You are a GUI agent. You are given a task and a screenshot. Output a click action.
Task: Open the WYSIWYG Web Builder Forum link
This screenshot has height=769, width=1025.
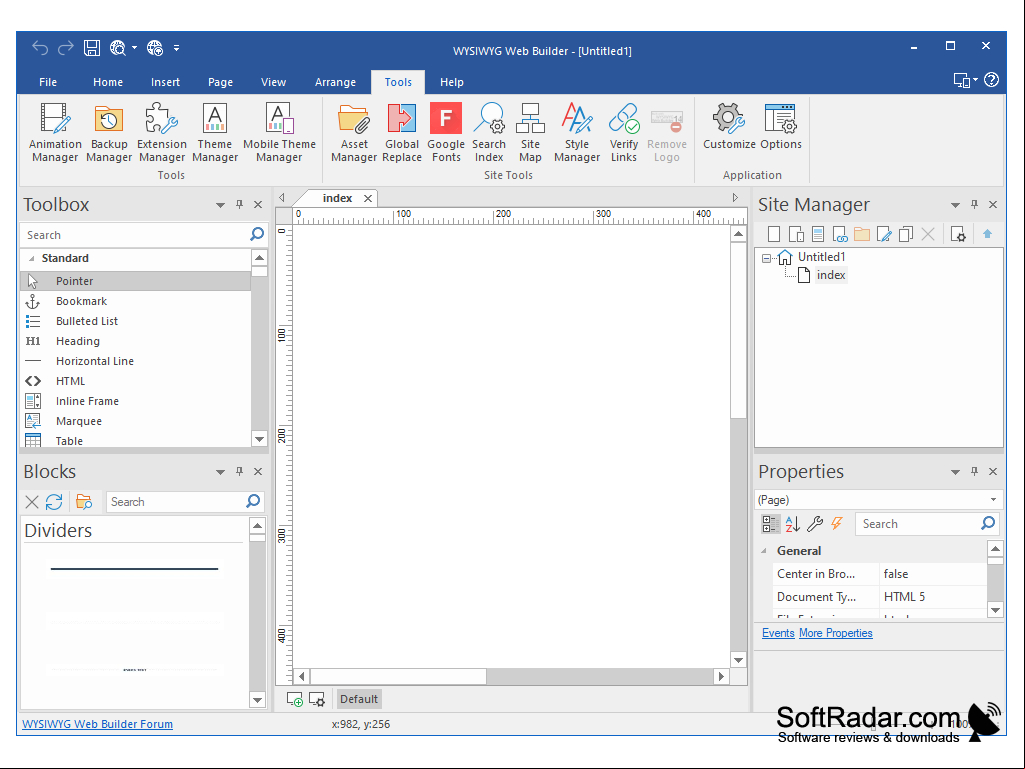pos(97,724)
